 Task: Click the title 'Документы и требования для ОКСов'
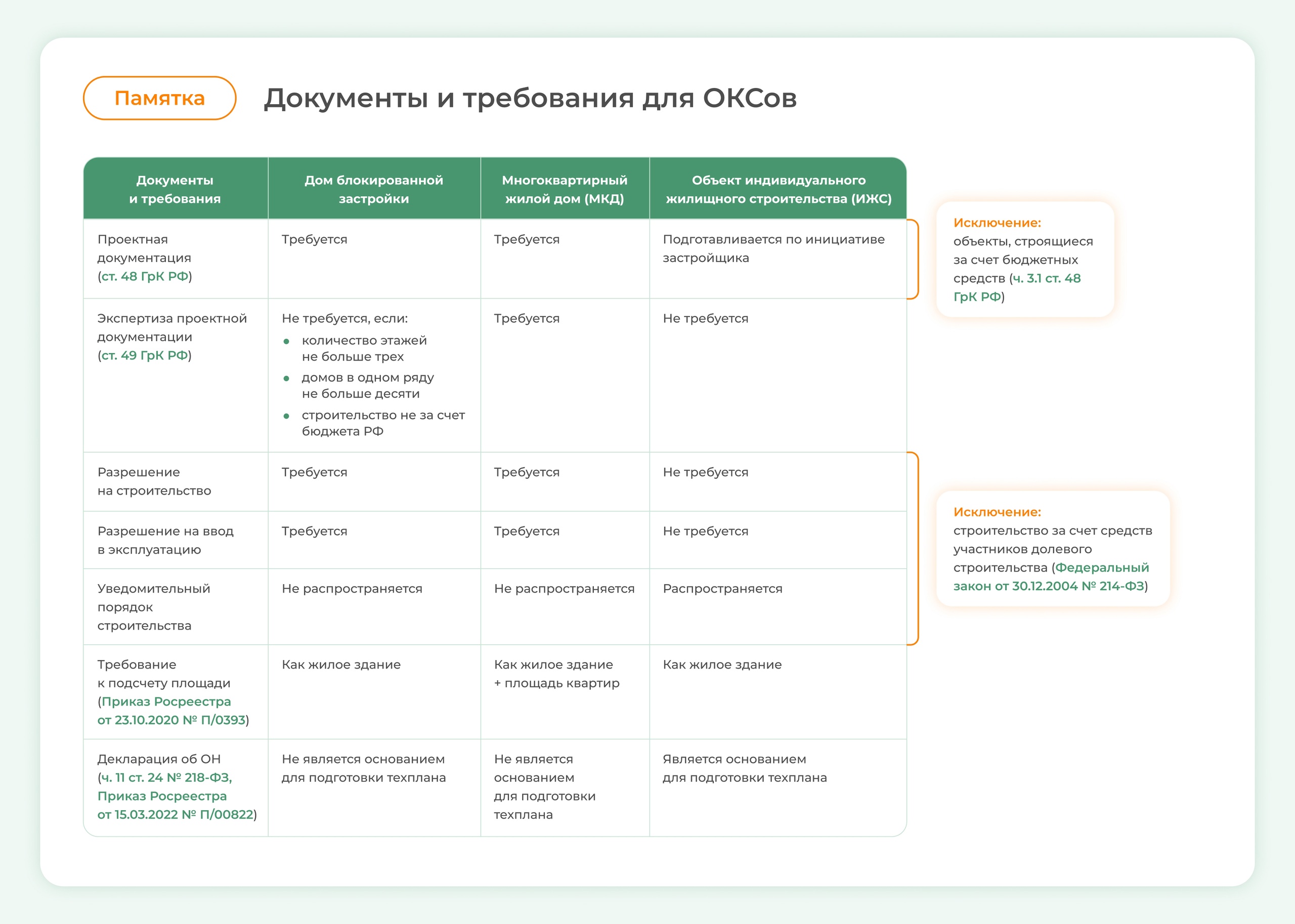click(530, 98)
